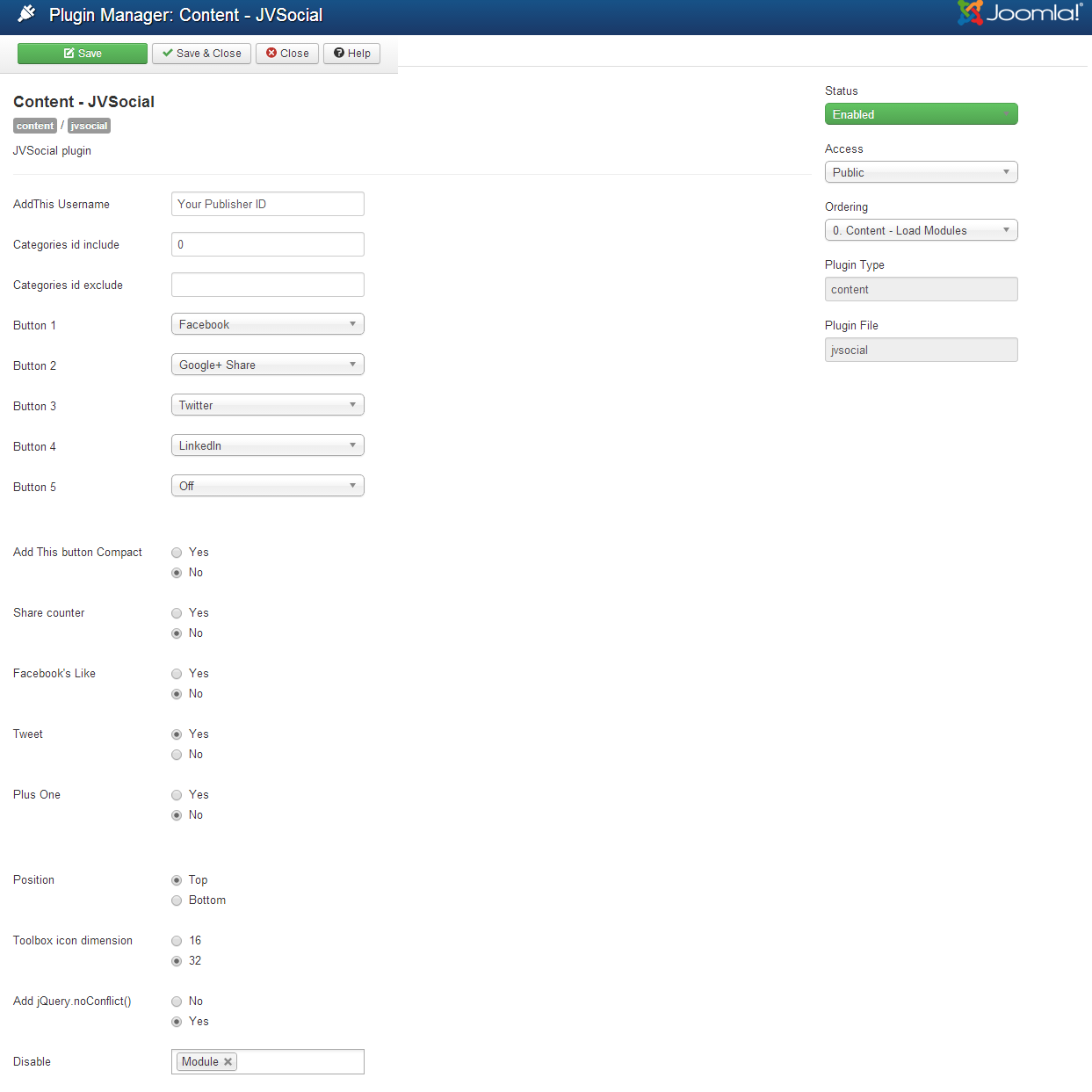The height and width of the screenshot is (1092, 1092).
Task: Select Yes for Tweet
Action: coord(177,734)
